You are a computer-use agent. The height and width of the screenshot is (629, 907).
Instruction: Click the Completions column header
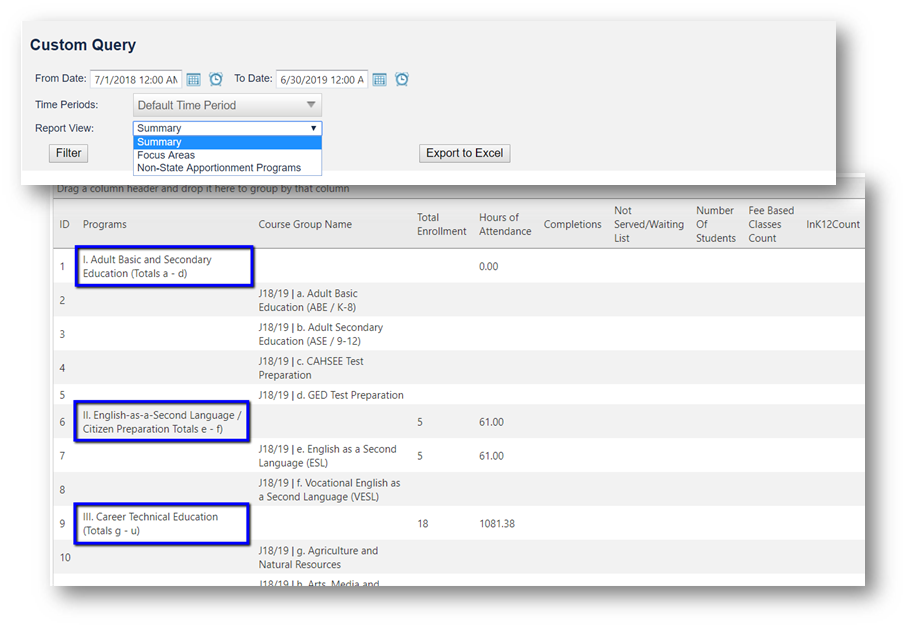click(572, 225)
